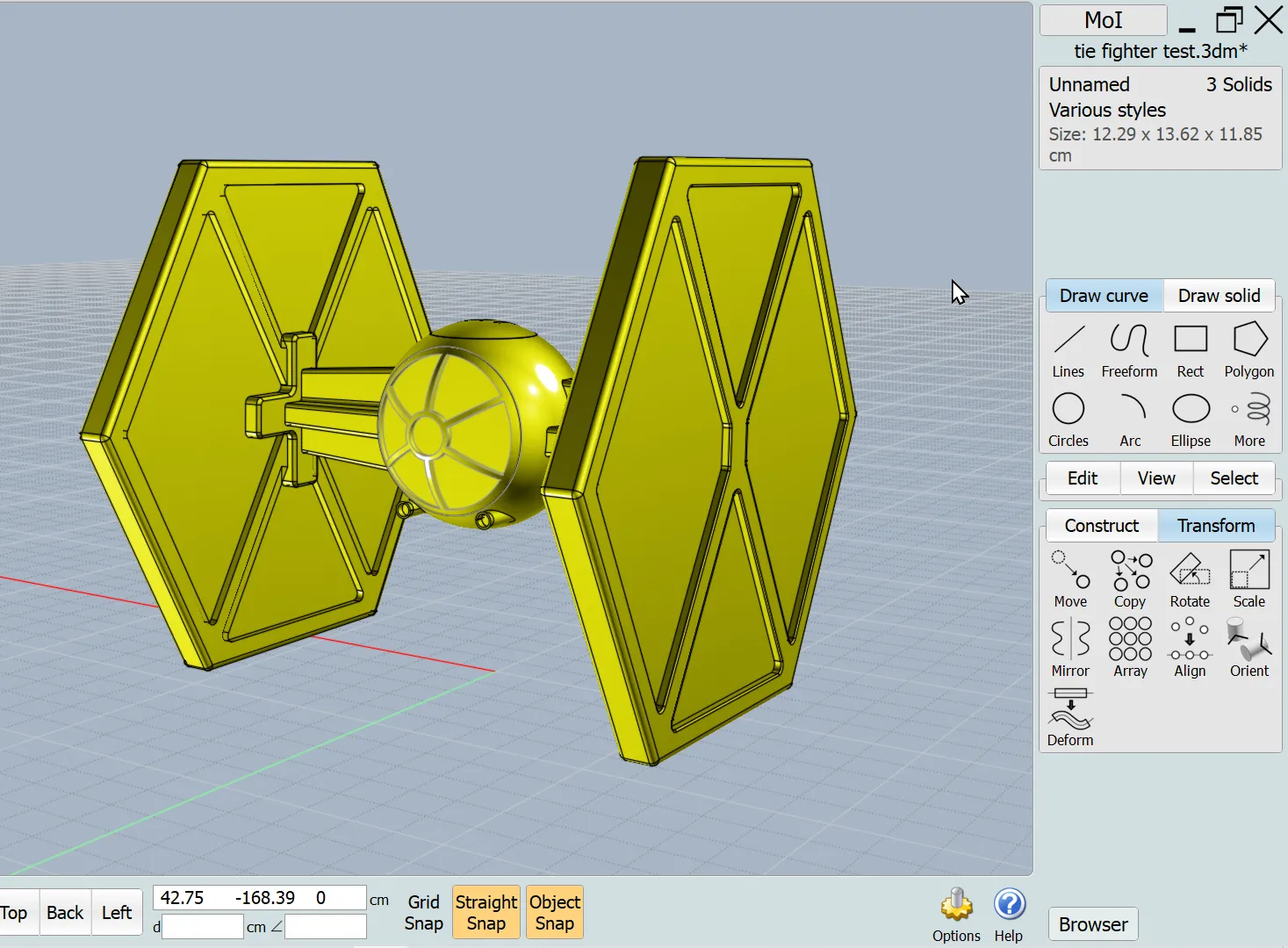1288x948 pixels.
Task: Restore down the MoI window
Action: (x=1229, y=20)
